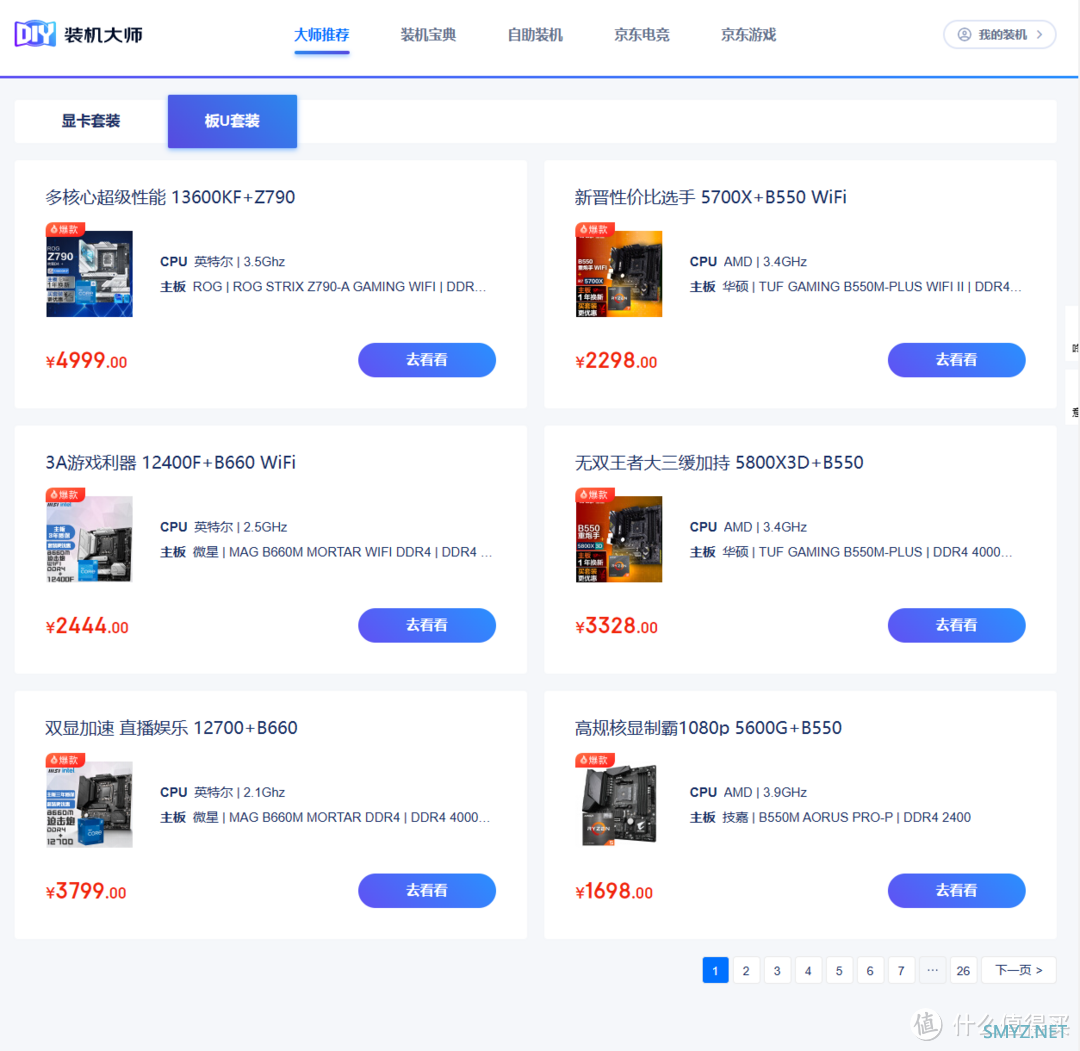Click 去看看 for the 12400F+B660 WiFi bundle
This screenshot has width=1080, height=1051.
point(427,625)
